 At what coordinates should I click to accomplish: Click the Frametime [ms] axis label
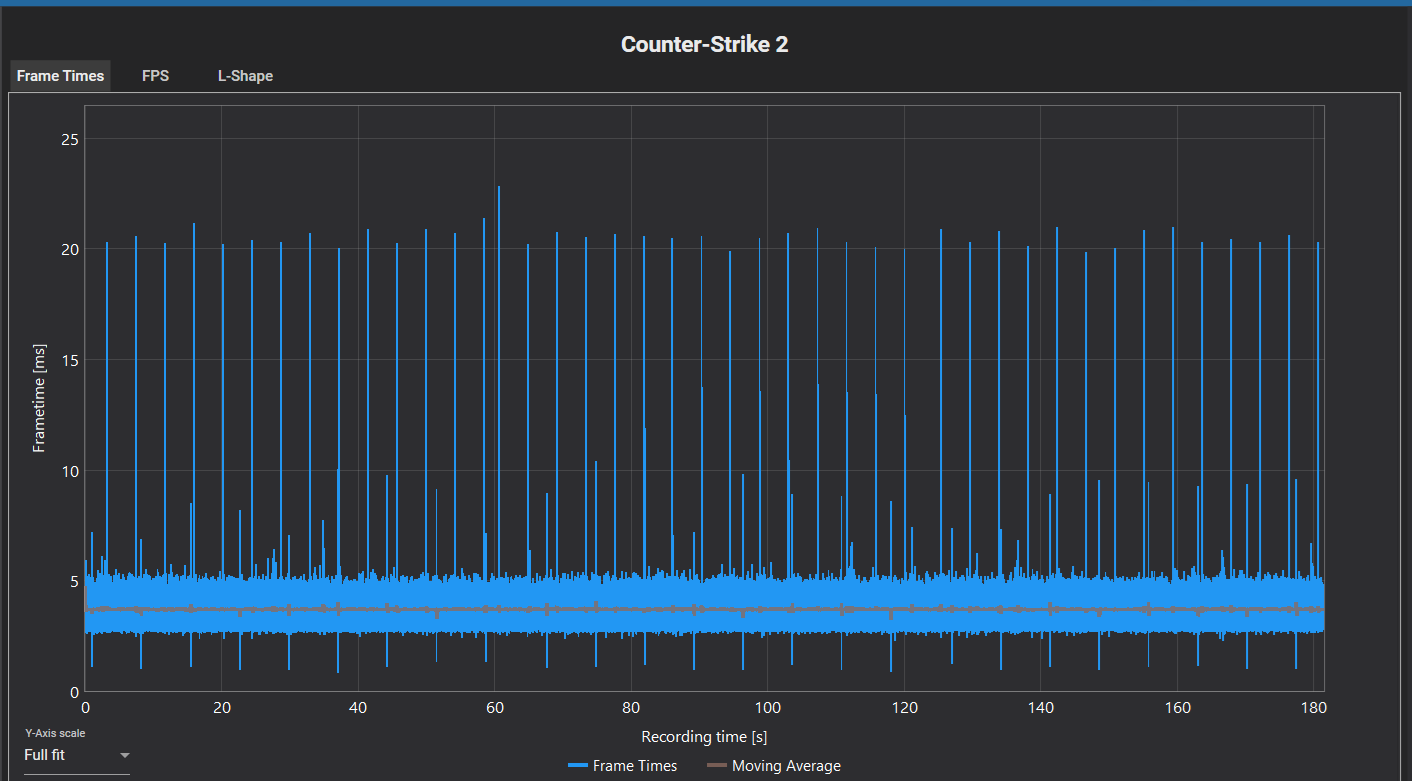pos(38,399)
